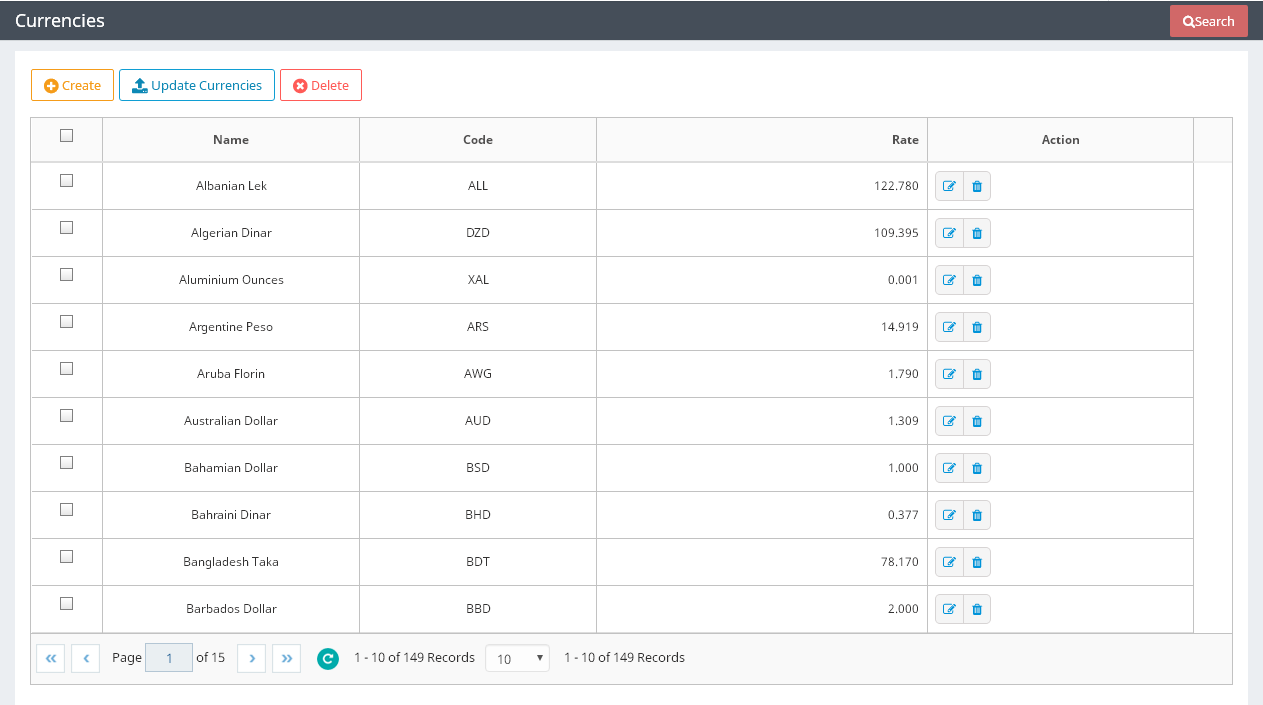The width and height of the screenshot is (1263, 705).
Task: Edit the Australian Dollar currency
Action: pyautogui.click(x=949, y=421)
